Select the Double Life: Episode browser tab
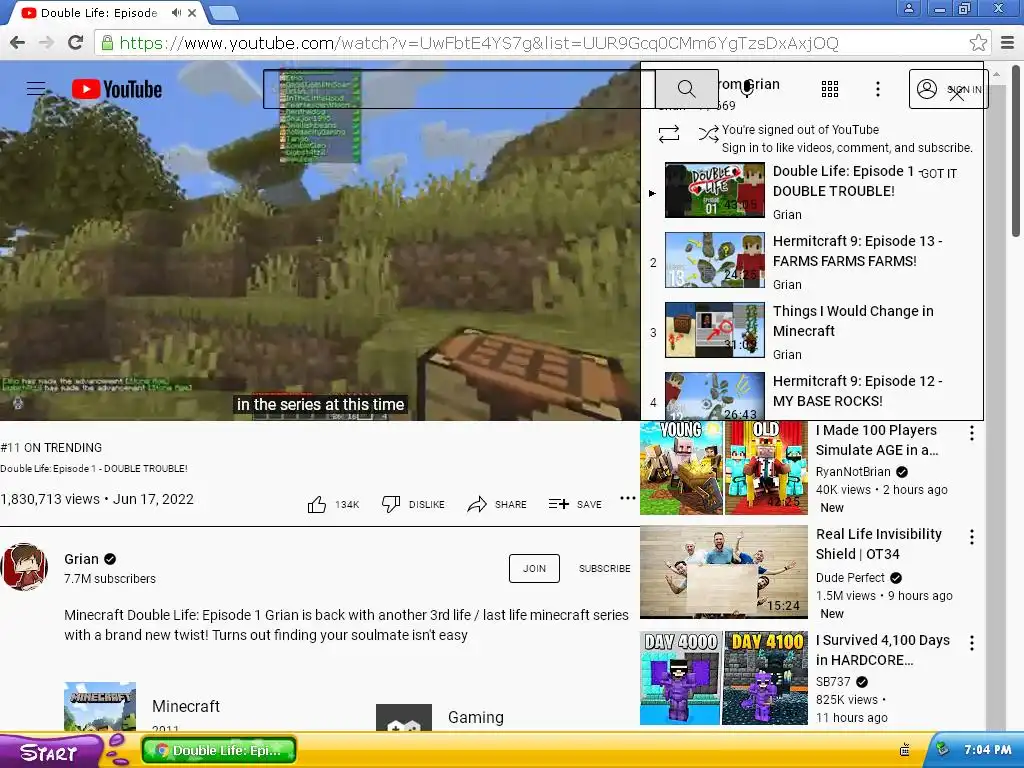The image size is (1024, 768). coord(98,13)
